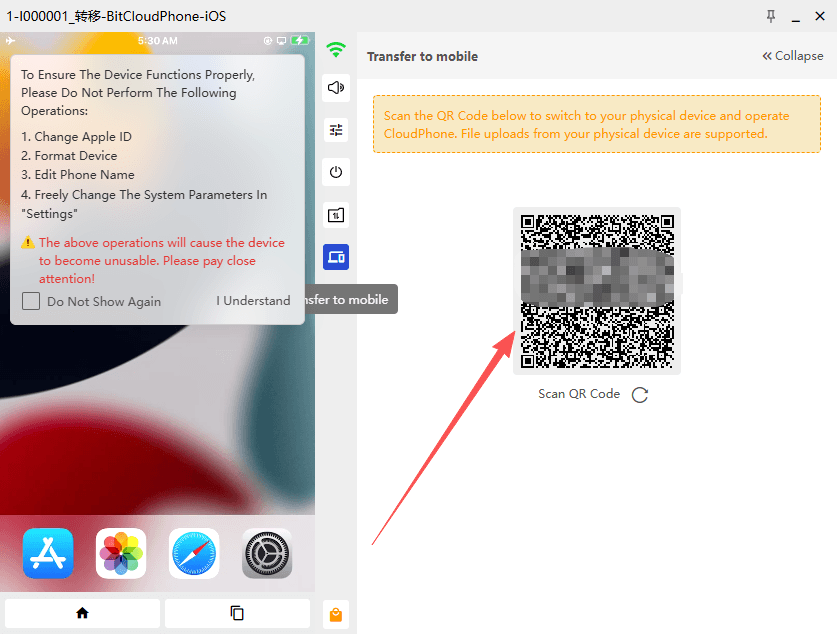This screenshot has width=837, height=634.
Task: Open the sliders adjustment settings icon
Action: (336, 130)
